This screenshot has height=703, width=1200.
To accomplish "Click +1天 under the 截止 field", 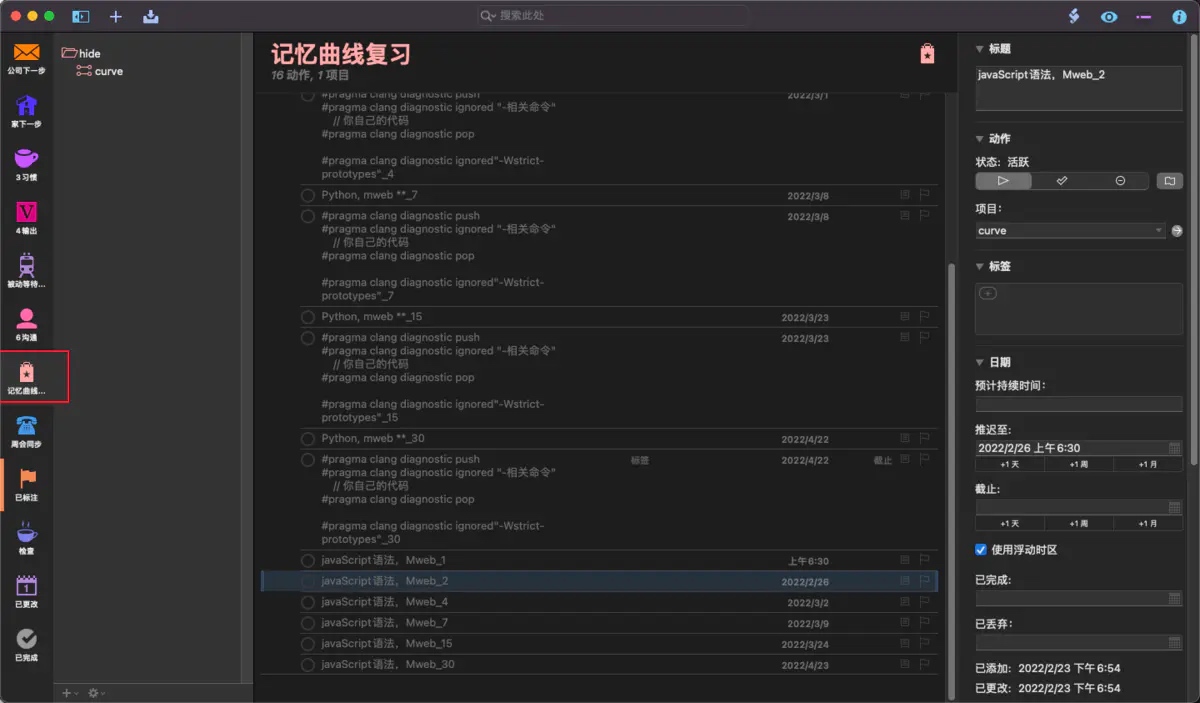I will pyautogui.click(x=1010, y=523).
